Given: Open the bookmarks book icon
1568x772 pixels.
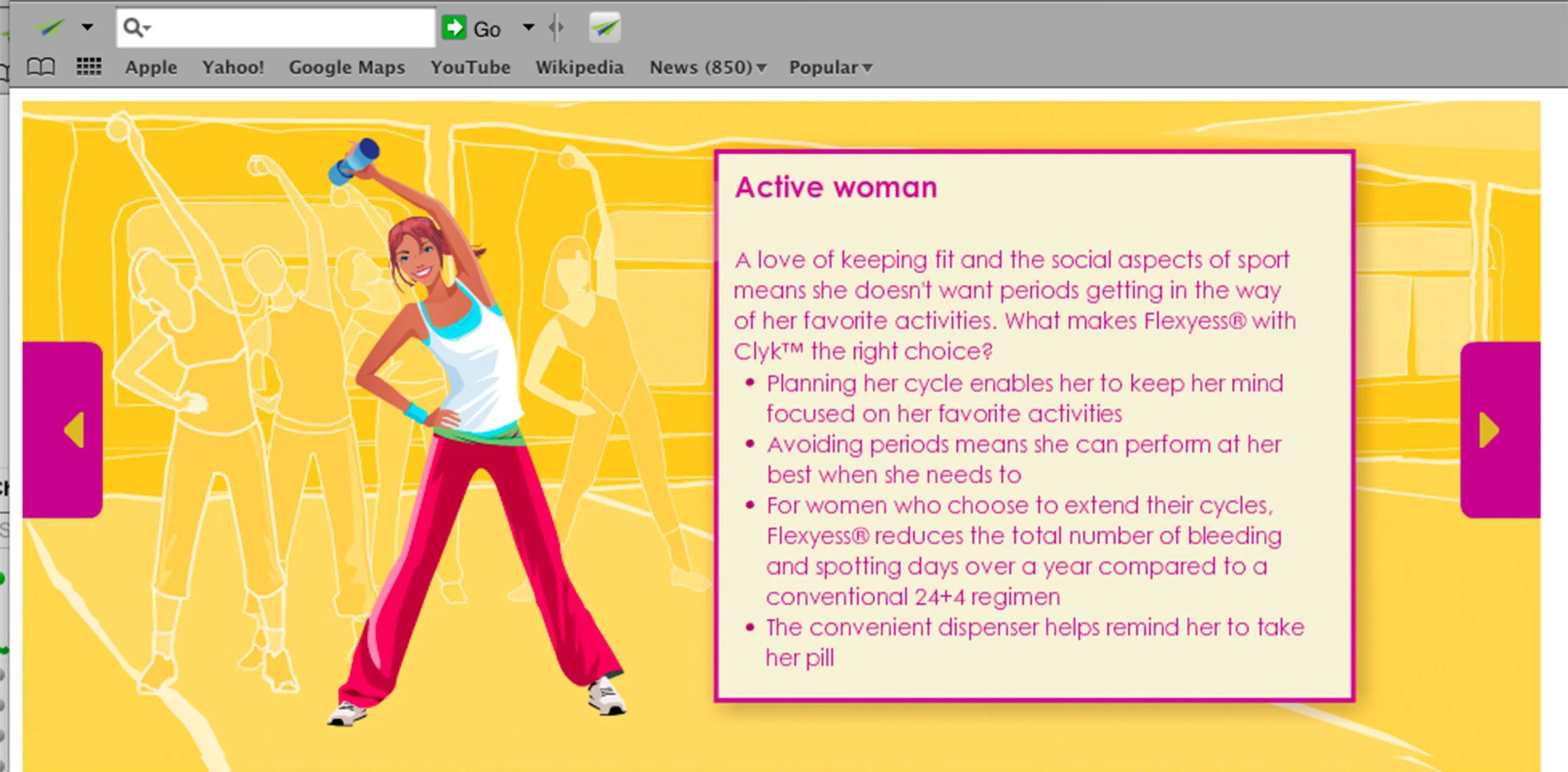Looking at the screenshot, I should [41, 66].
